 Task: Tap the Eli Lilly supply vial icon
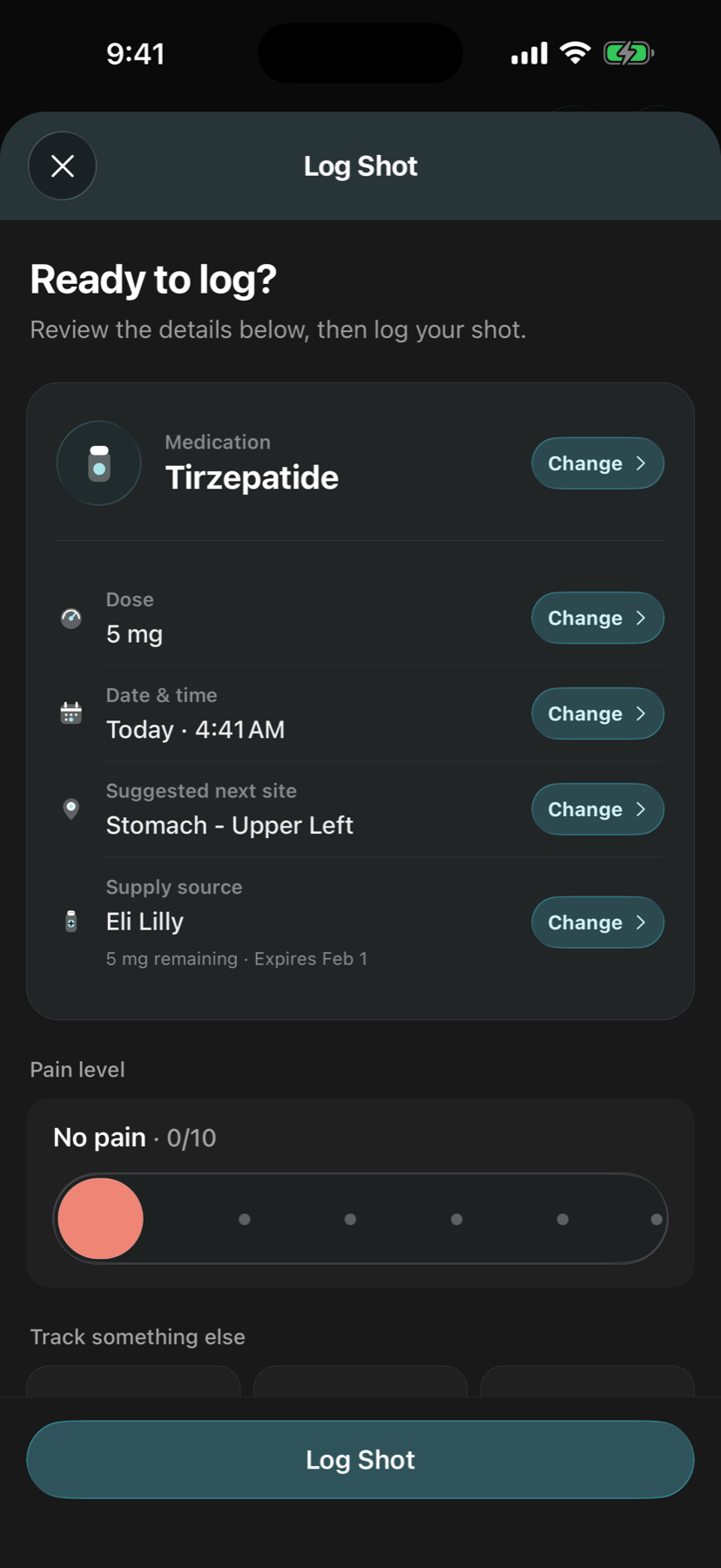click(71, 922)
